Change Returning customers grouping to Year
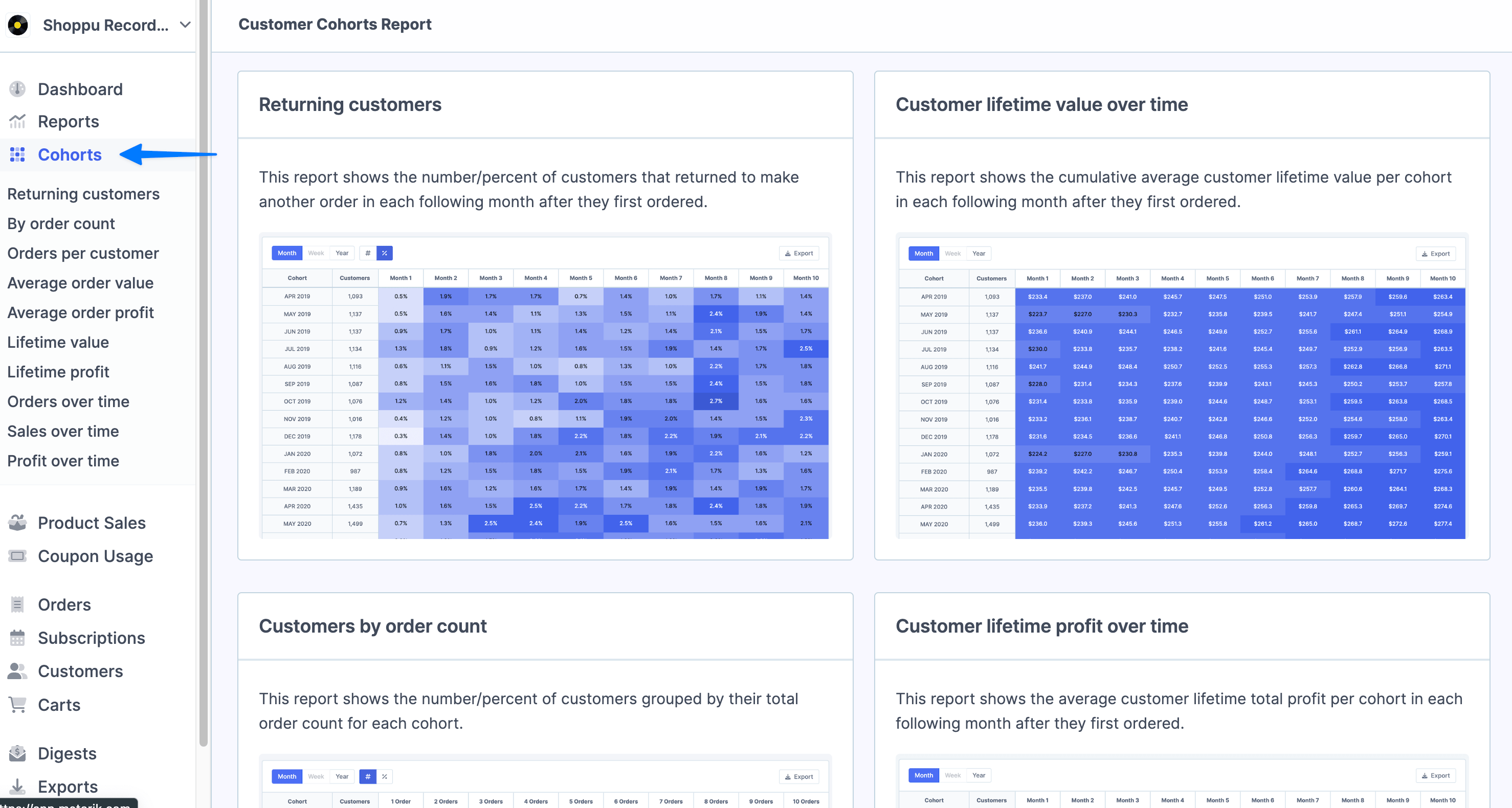Image resolution: width=1512 pixels, height=808 pixels. tap(342, 253)
